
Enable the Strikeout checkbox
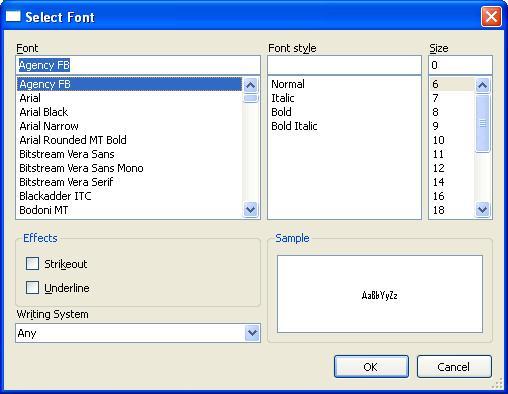pos(32,264)
